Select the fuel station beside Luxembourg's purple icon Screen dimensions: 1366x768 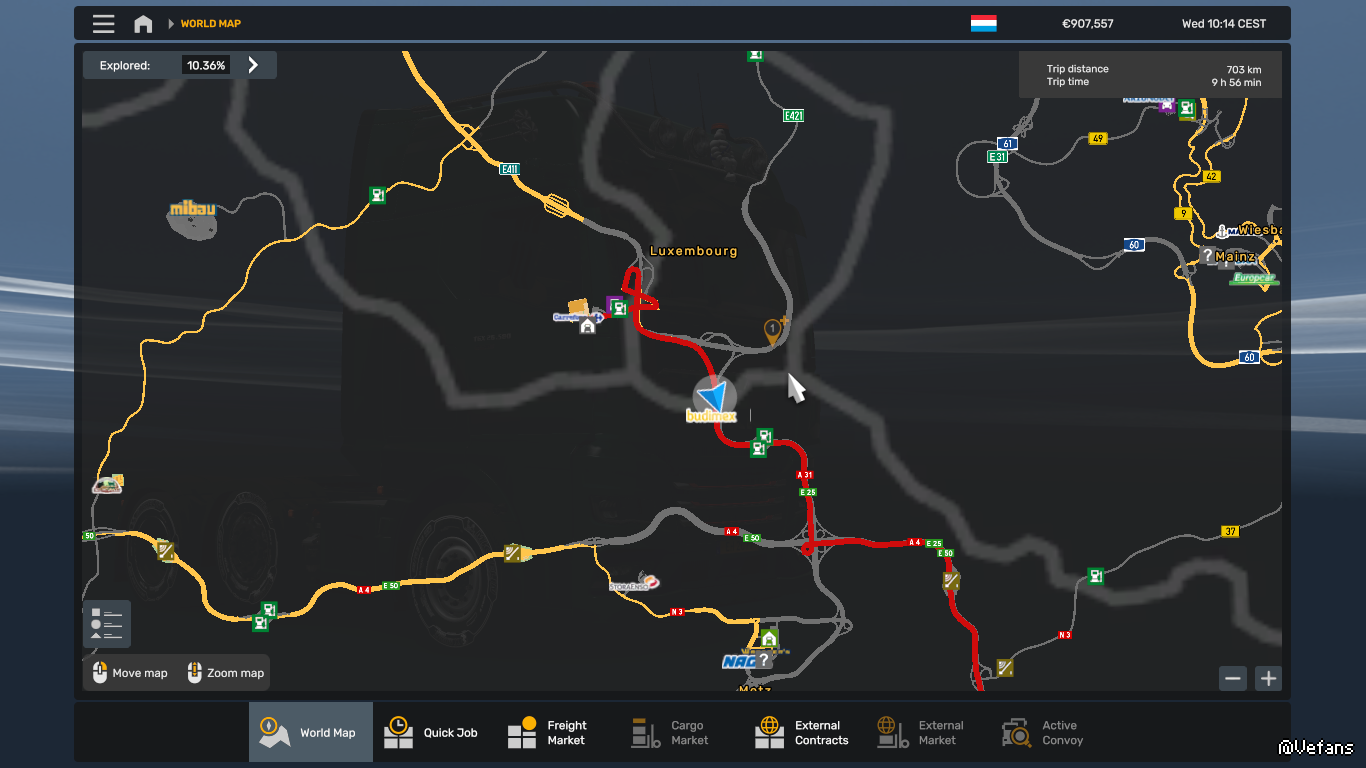pyautogui.click(x=620, y=308)
